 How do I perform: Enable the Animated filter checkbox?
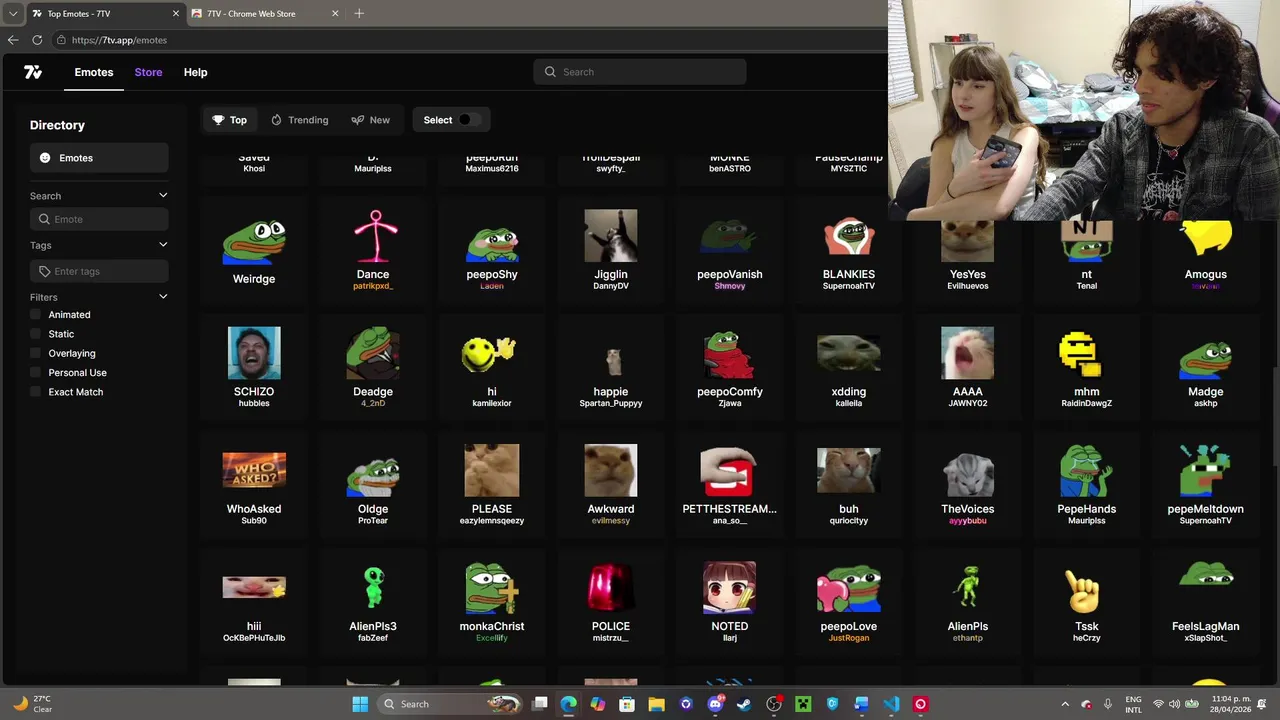point(36,314)
